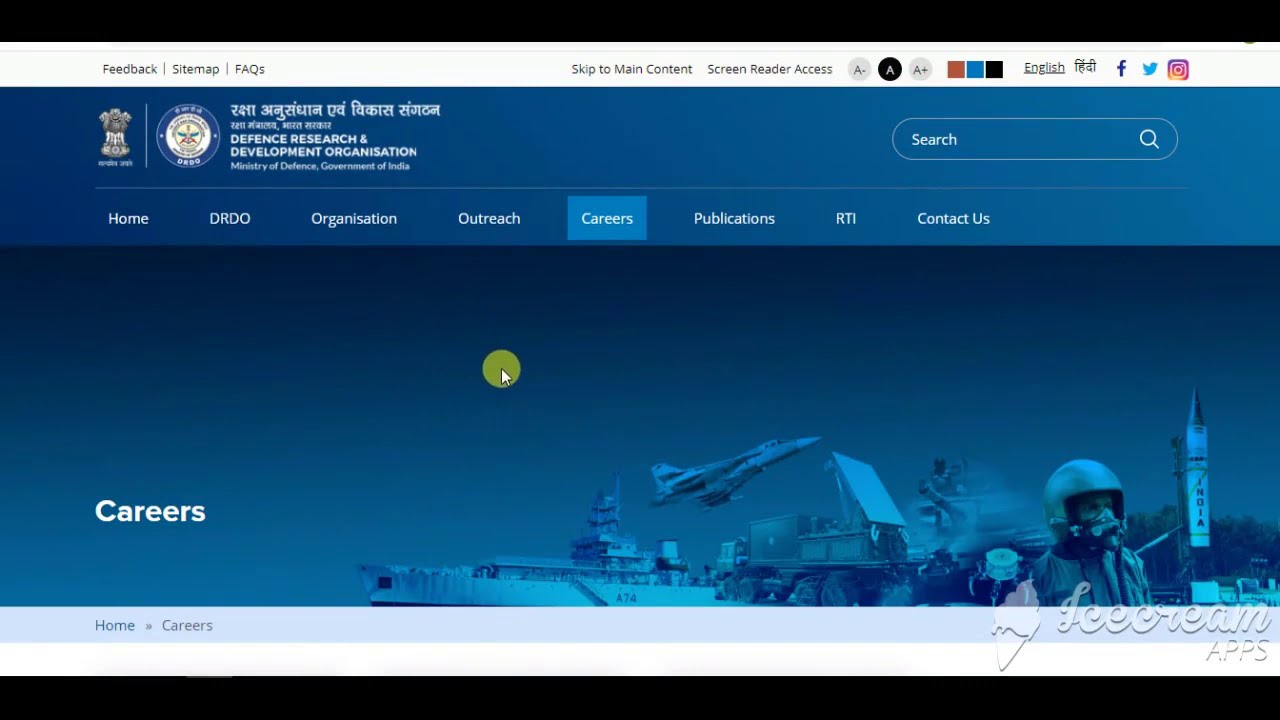
Task: Click the DRDO circular logo
Action: click(188, 135)
